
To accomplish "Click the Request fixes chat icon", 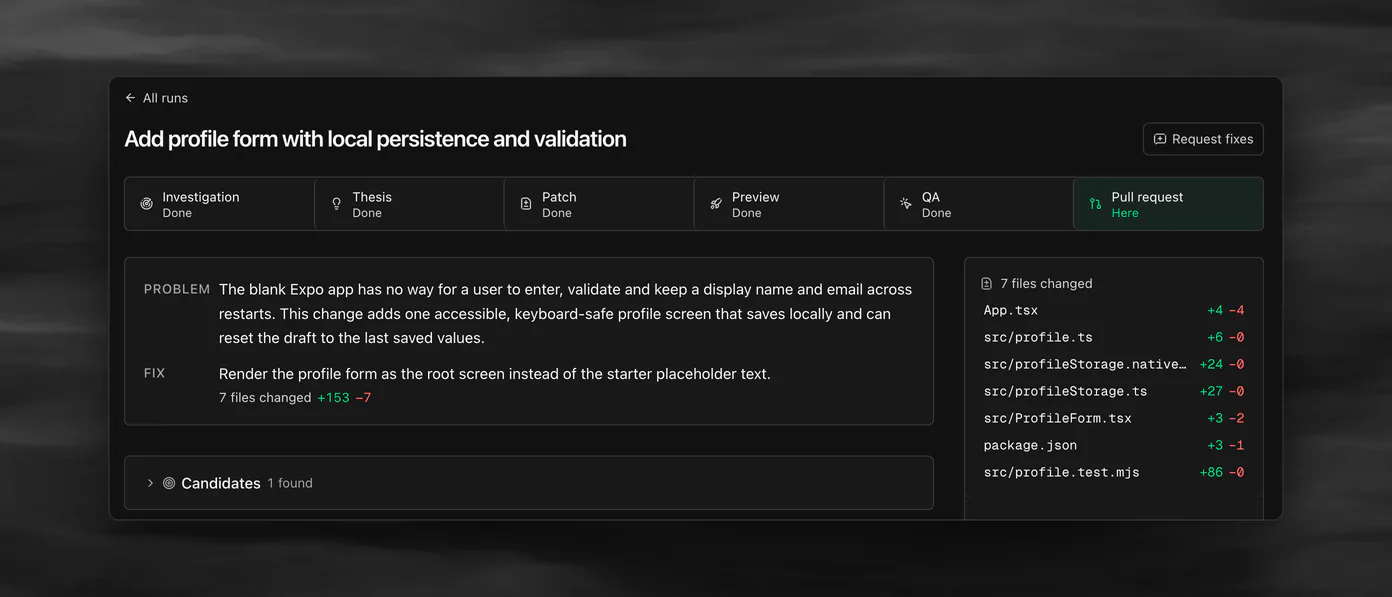I will 1160,139.
